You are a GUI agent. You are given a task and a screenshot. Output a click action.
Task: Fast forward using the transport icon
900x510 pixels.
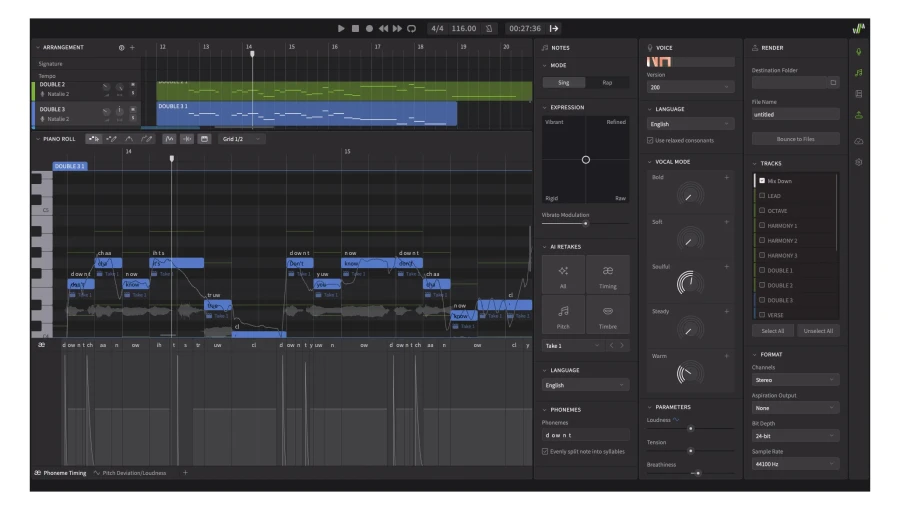[x=397, y=28]
